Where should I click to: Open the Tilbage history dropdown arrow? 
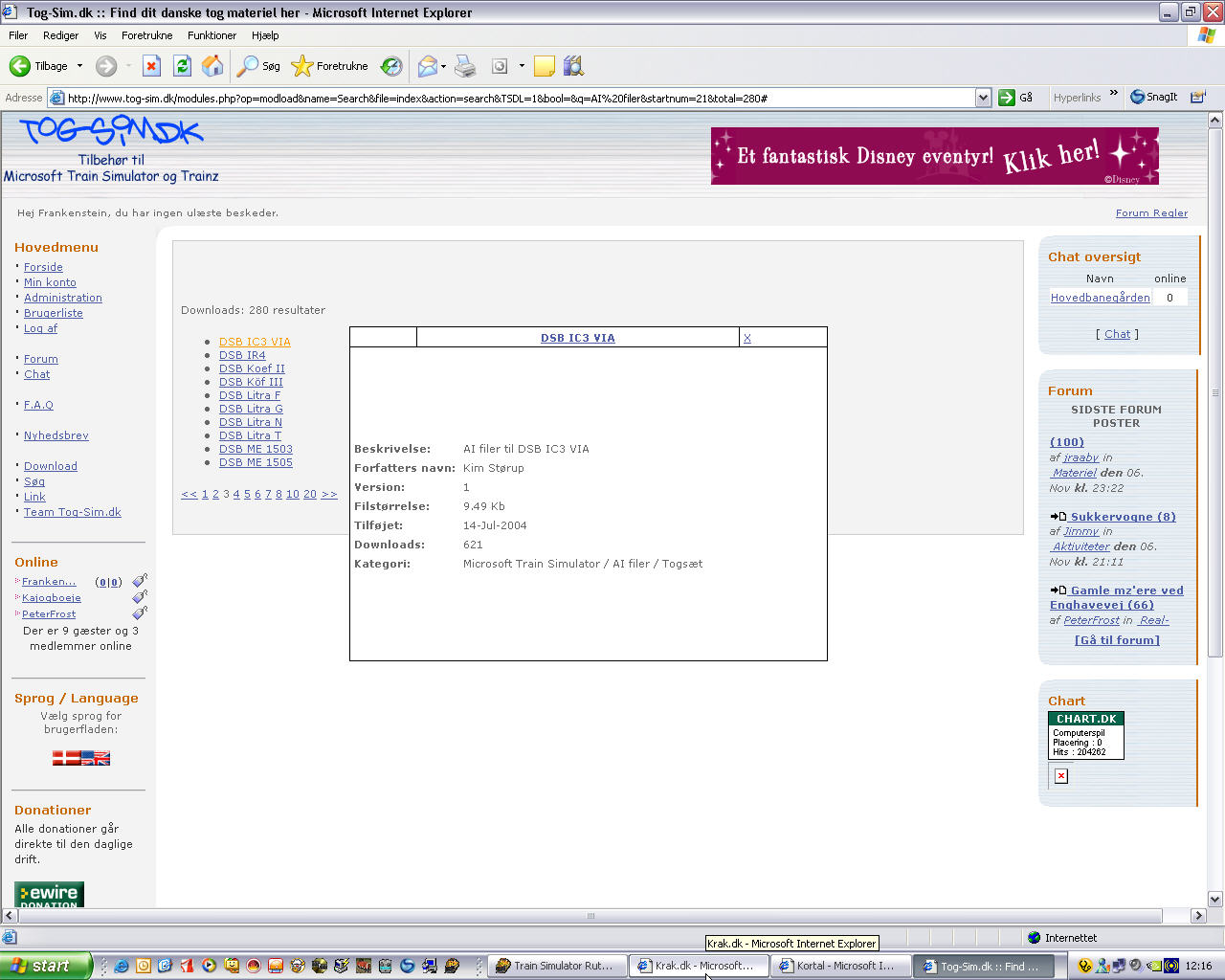[79, 66]
